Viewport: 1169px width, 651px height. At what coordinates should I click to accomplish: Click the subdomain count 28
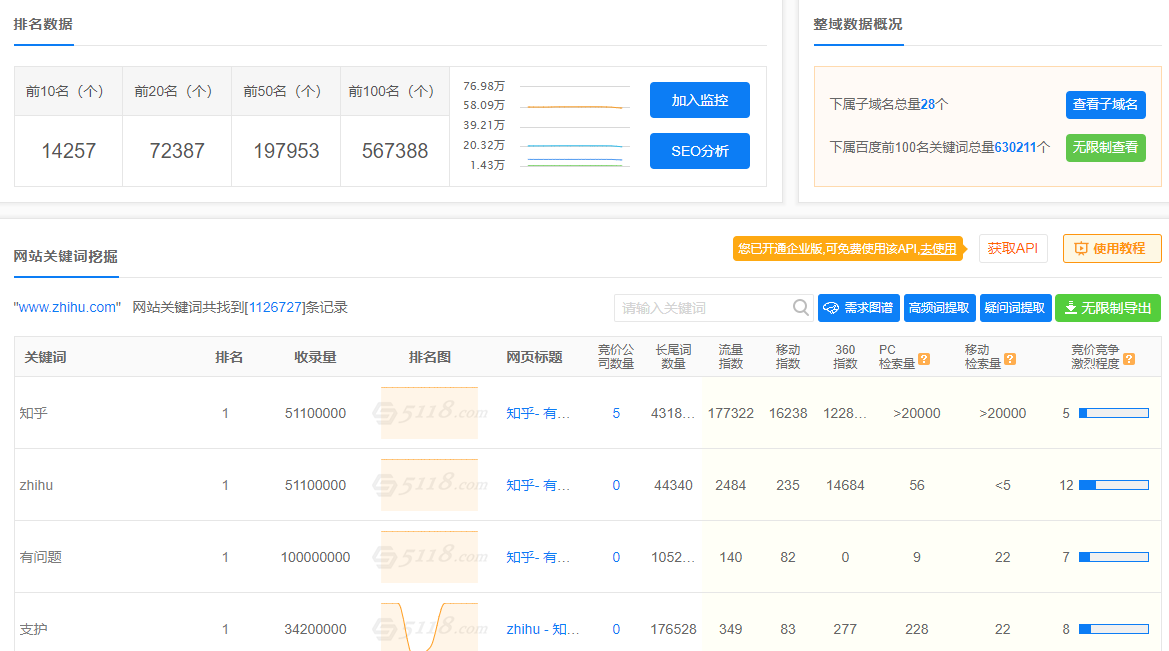[x=927, y=104]
